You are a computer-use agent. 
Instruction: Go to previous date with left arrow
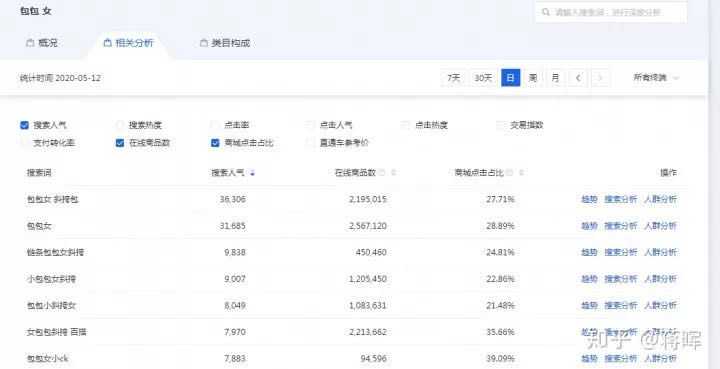click(578, 78)
